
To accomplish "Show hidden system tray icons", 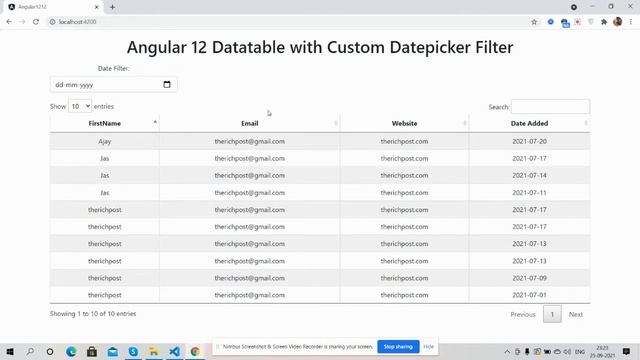I will 507,351.
